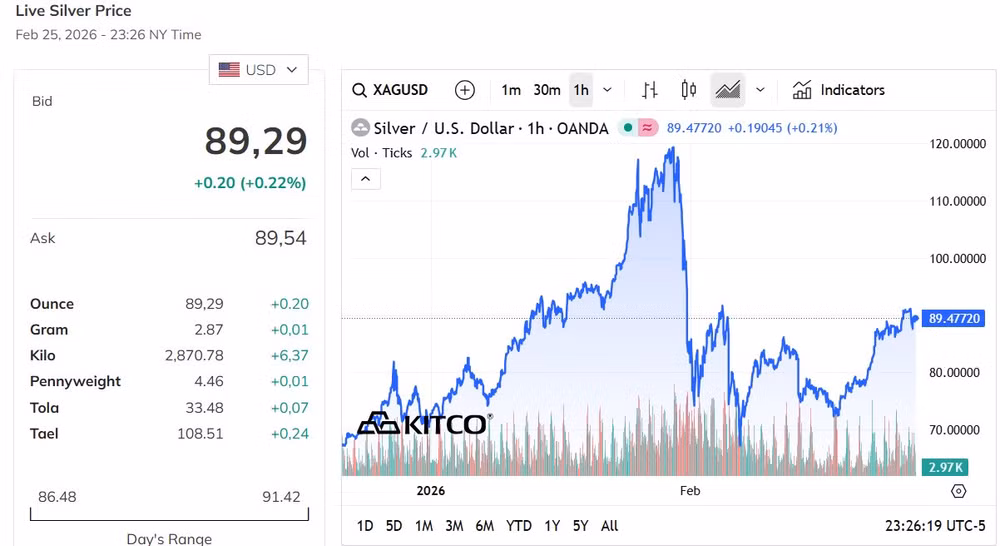Select the bars chart style icon
The width and height of the screenshot is (1000, 546).
(x=650, y=90)
